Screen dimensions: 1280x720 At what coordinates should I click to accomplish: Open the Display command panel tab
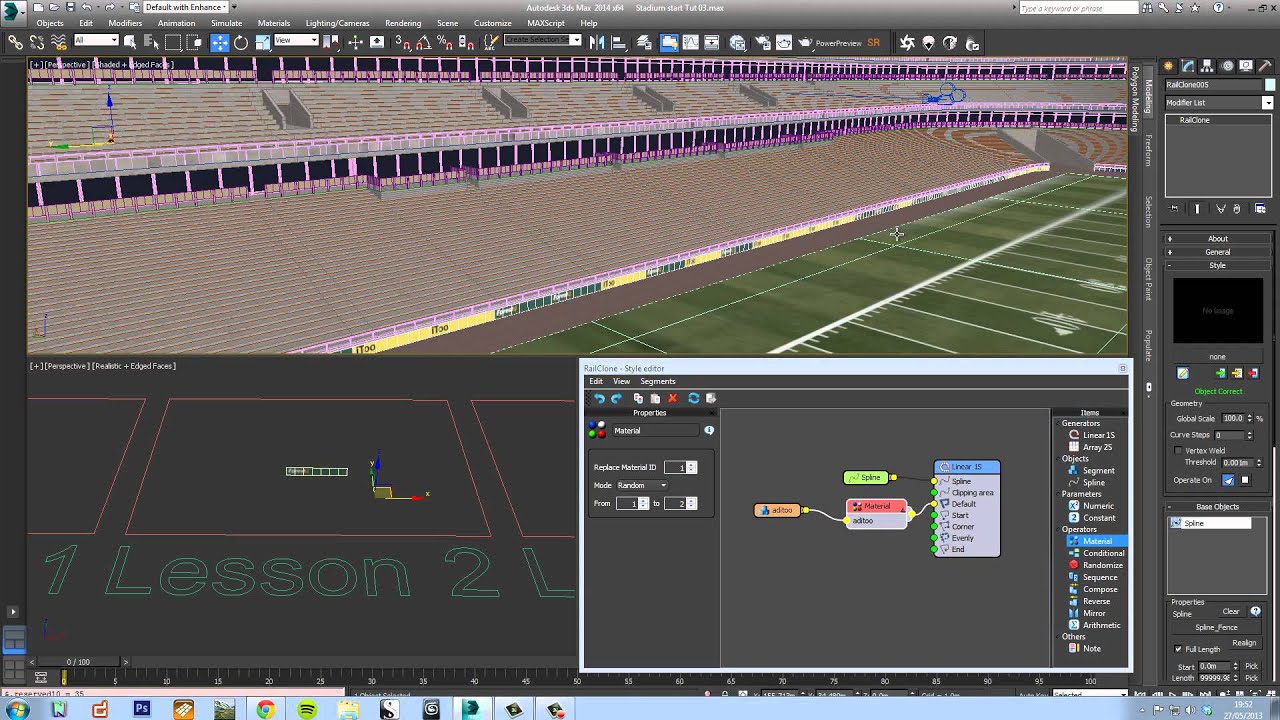click(x=1246, y=66)
